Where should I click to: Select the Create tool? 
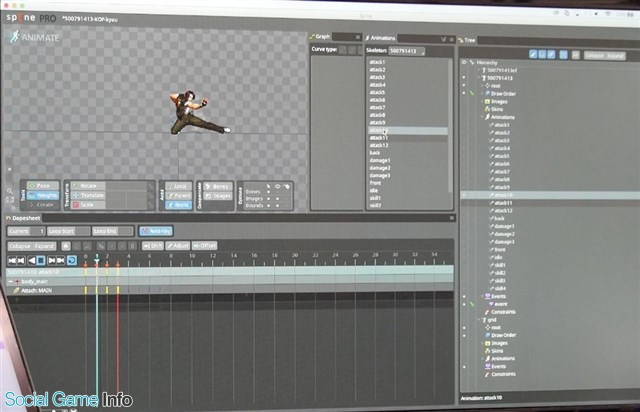42,205
